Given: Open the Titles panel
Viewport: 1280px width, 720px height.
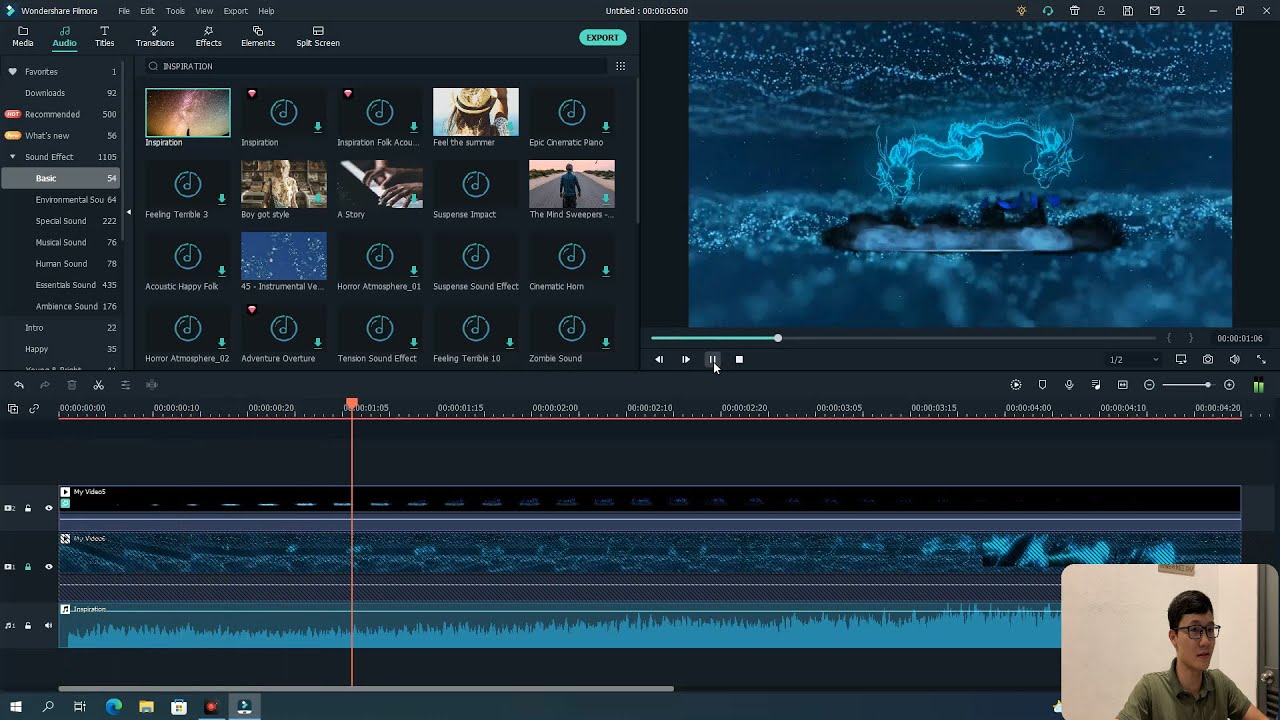Looking at the screenshot, I should click(x=104, y=37).
